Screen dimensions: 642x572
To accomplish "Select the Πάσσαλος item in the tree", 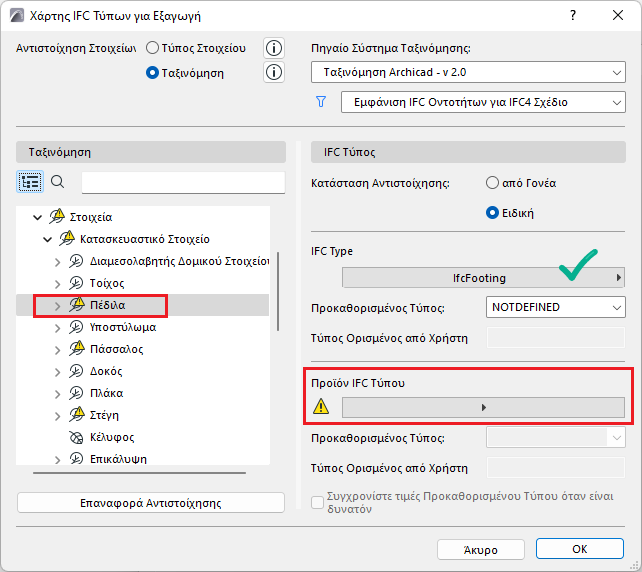I will click(115, 349).
